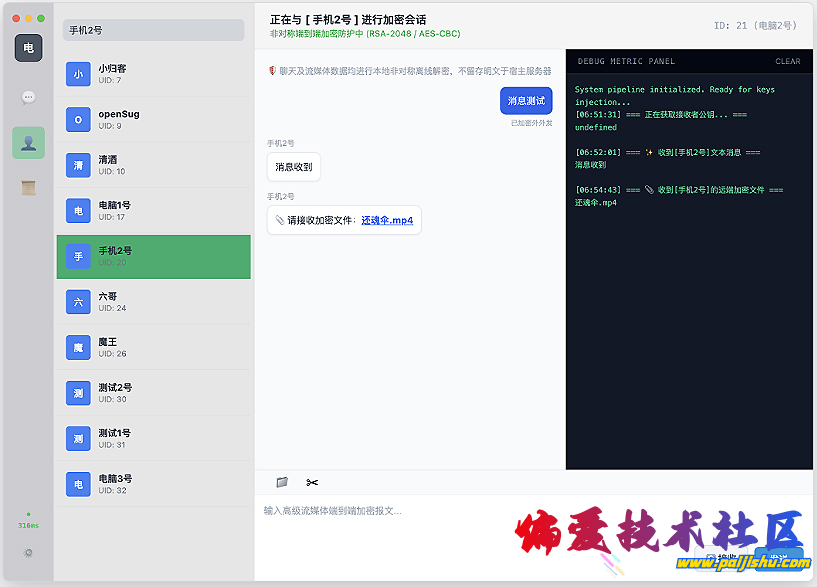Click the ID: 21 (电脑2号) header label
Image resolution: width=817 pixels, height=587 pixels.
point(755,26)
